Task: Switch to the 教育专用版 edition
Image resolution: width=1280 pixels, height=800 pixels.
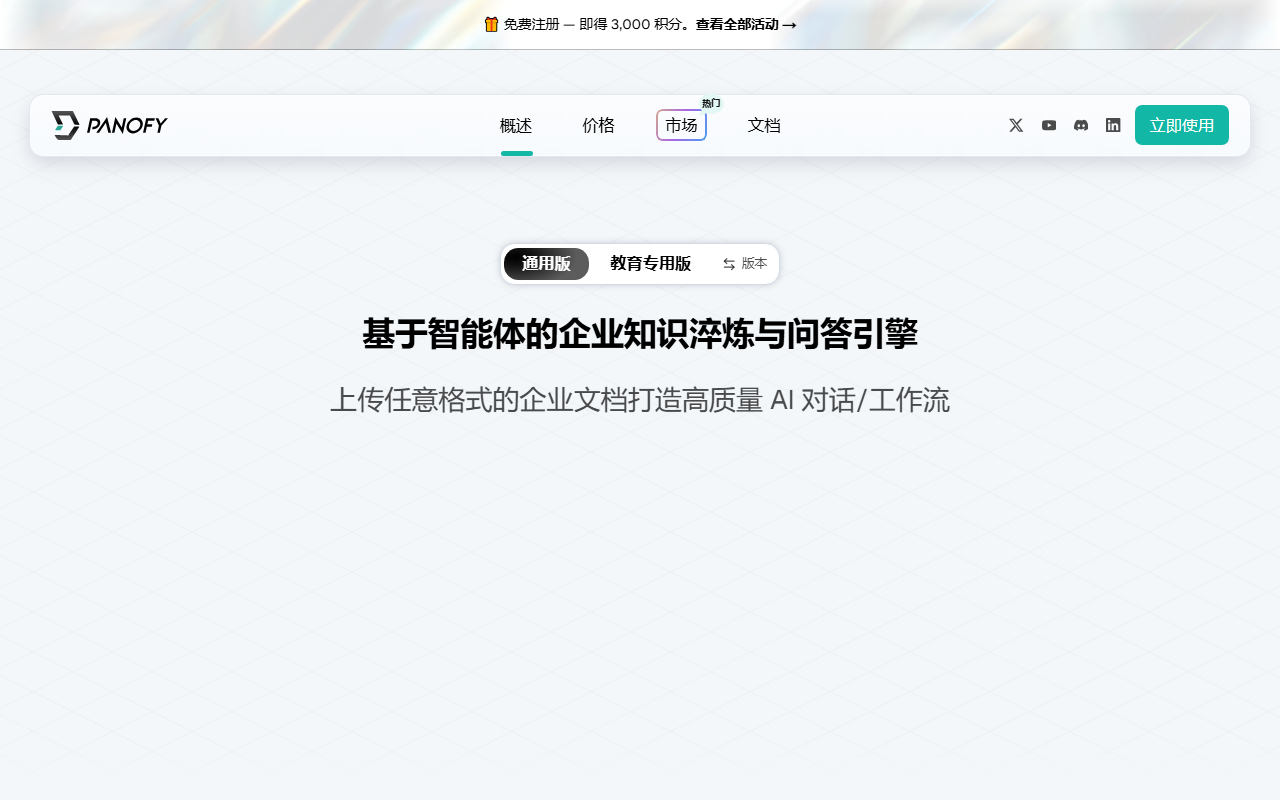Action: click(x=650, y=264)
